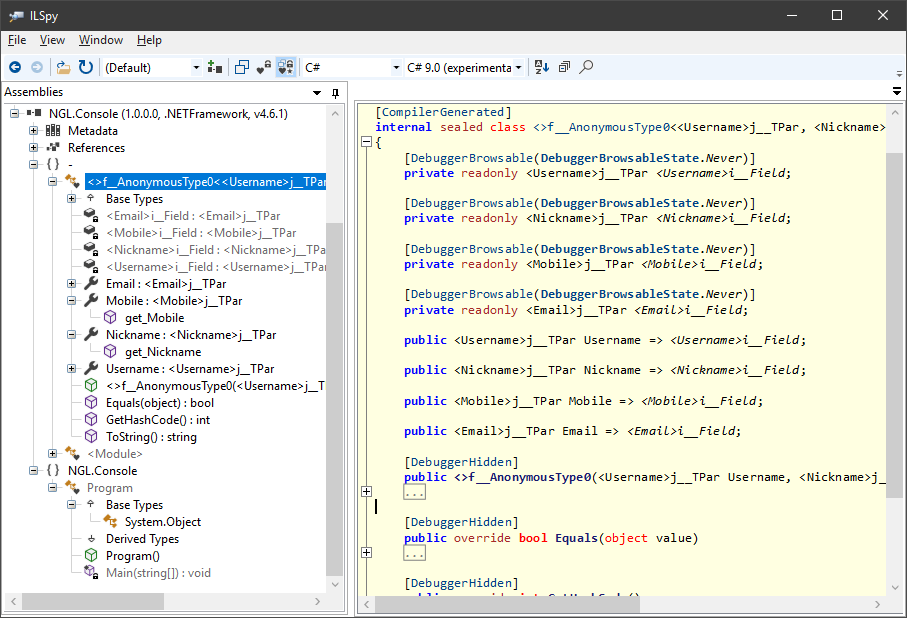Viewport: 907px width, 618px height.
Task: Click the System.Object base type icon
Action: pos(110,521)
